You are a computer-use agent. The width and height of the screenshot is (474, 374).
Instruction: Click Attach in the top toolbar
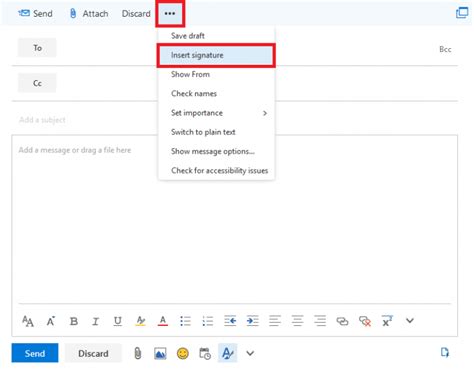[89, 14]
